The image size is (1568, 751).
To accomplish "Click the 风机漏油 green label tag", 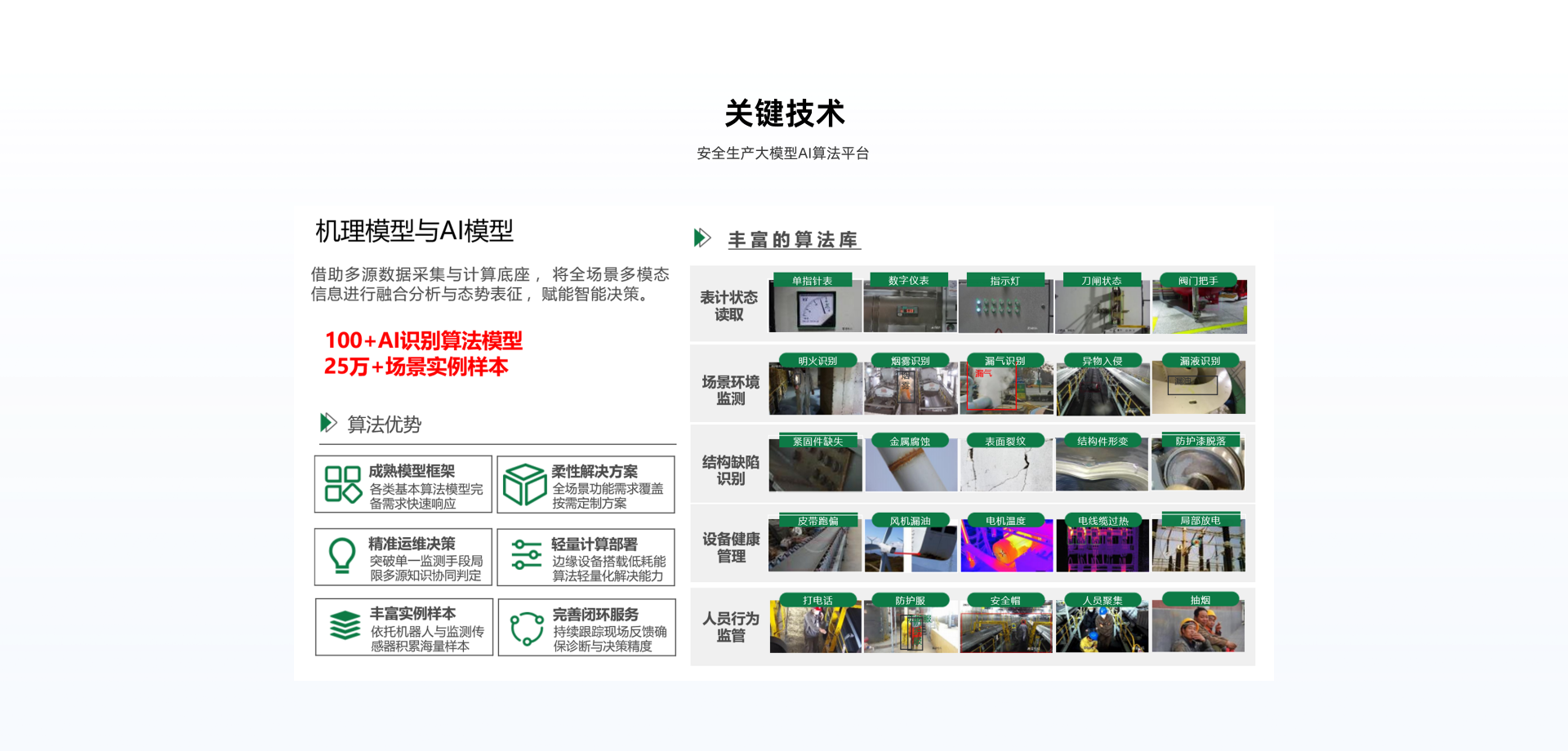I will (x=910, y=521).
